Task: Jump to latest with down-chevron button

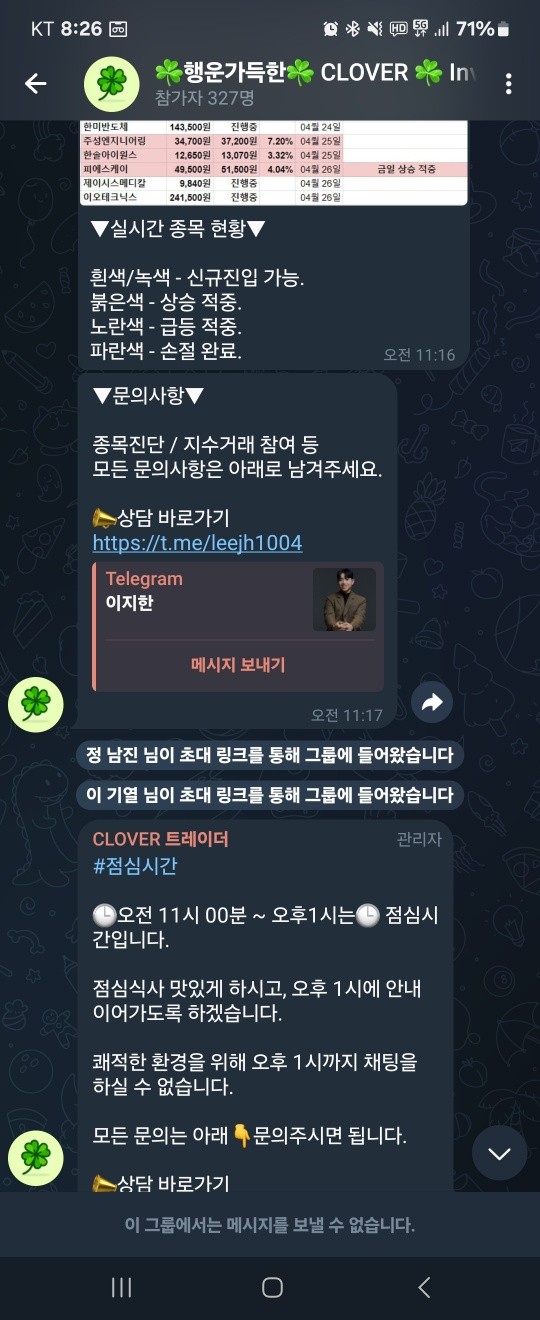Action: point(499,1153)
